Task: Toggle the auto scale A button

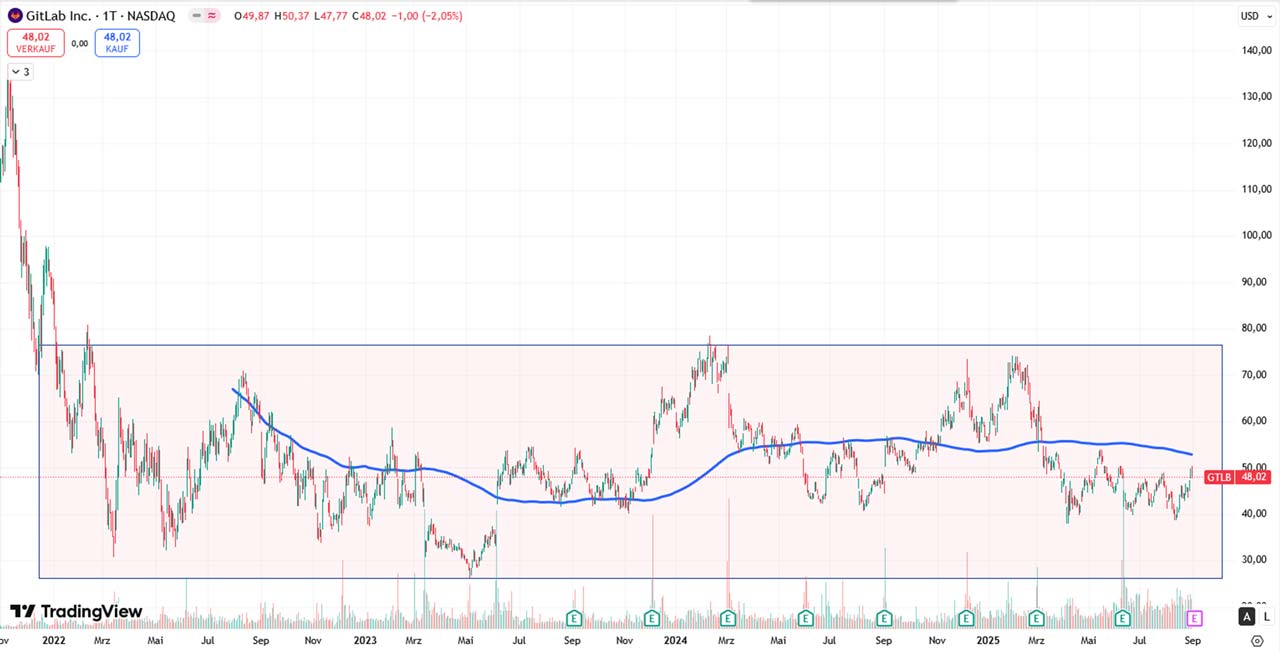Action: click(x=1246, y=617)
